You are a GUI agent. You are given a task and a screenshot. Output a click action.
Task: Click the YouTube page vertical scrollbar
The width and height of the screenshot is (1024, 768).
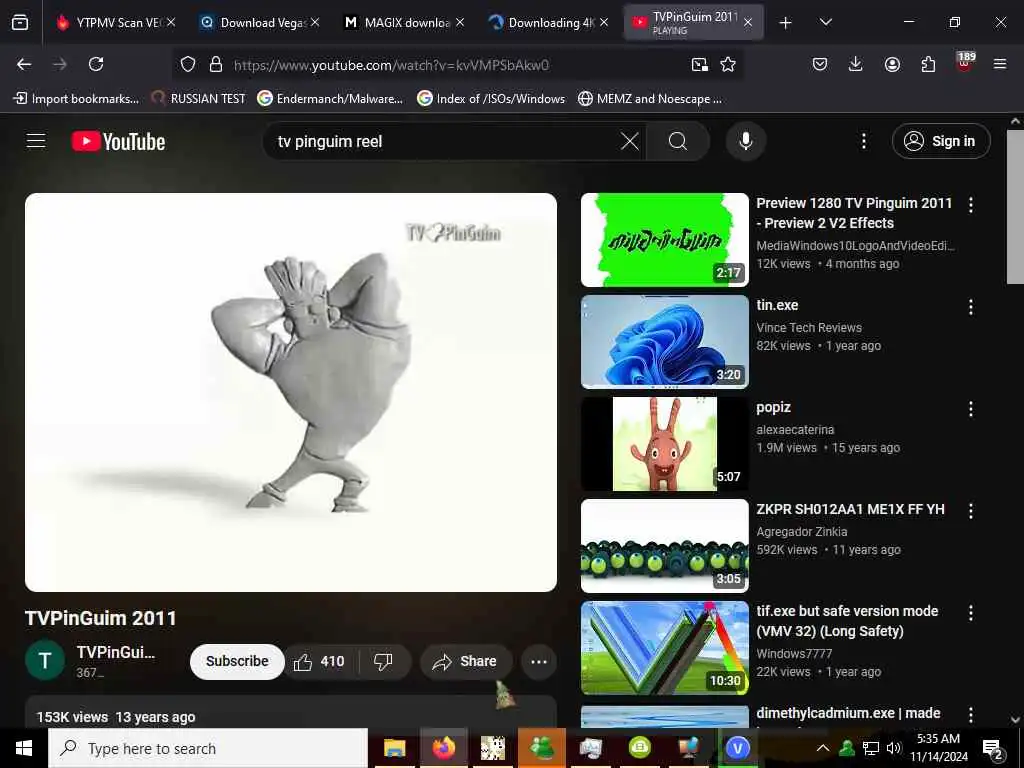click(x=1015, y=206)
